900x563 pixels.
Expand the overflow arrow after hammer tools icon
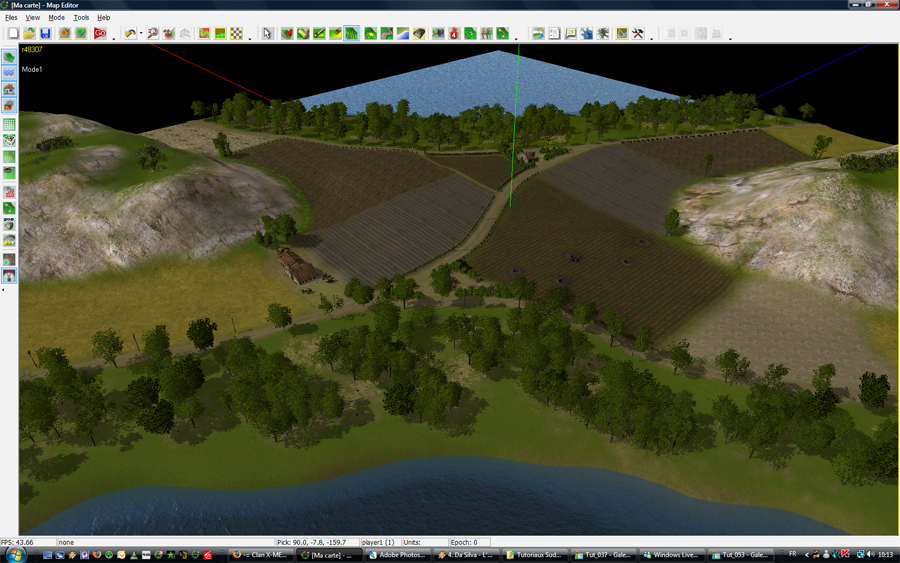tap(651, 38)
